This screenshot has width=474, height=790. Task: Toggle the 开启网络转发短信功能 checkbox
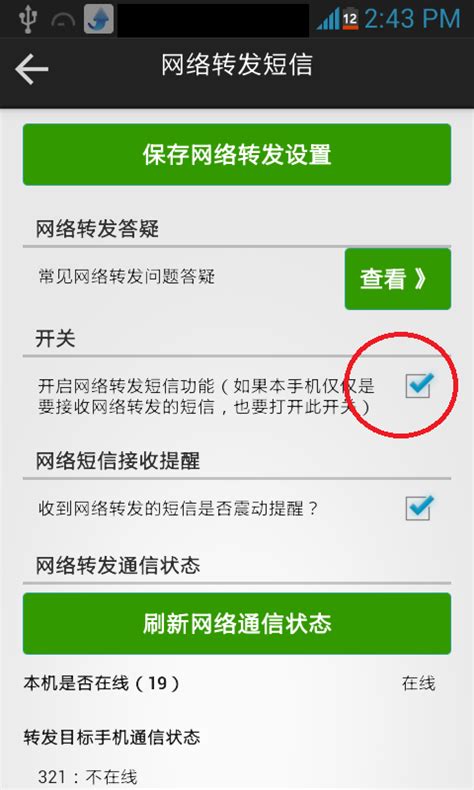[x=419, y=385]
